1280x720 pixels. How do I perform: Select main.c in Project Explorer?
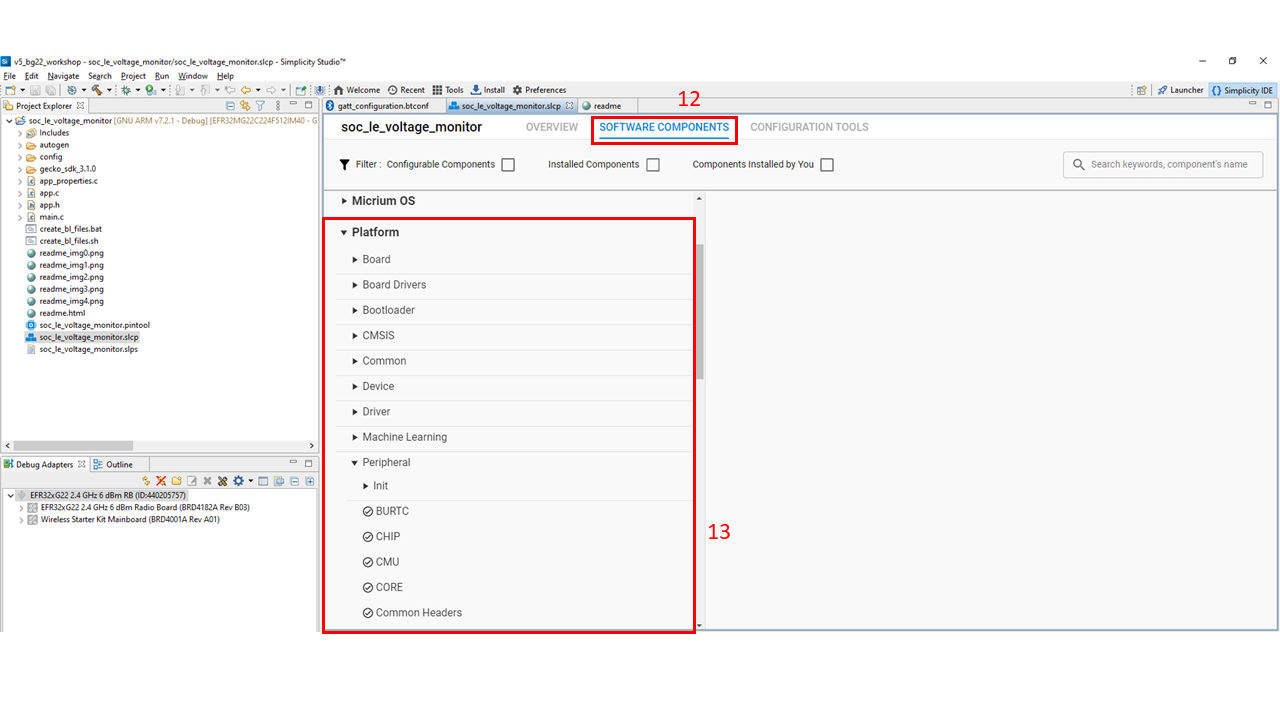[51, 217]
